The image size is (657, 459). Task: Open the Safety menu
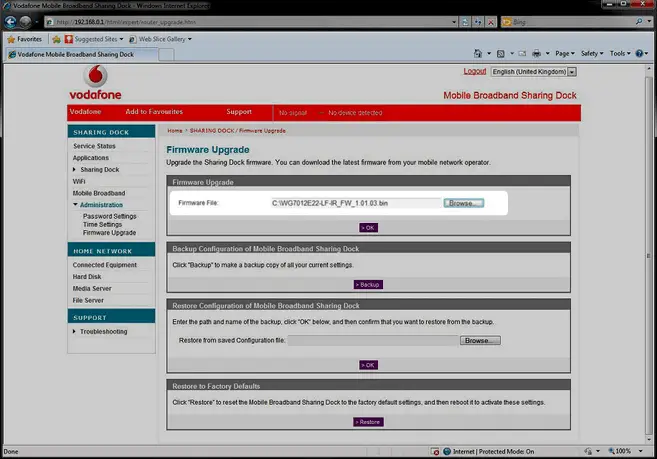pyautogui.click(x=592, y=53)
